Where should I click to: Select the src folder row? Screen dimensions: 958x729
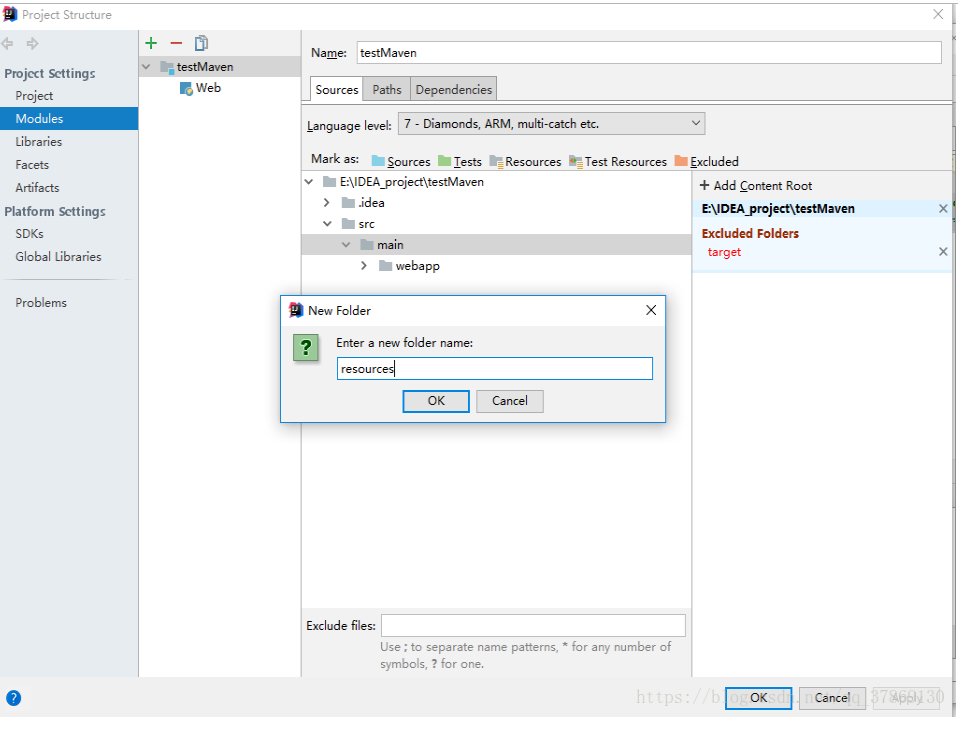click(x=496, y=224)
